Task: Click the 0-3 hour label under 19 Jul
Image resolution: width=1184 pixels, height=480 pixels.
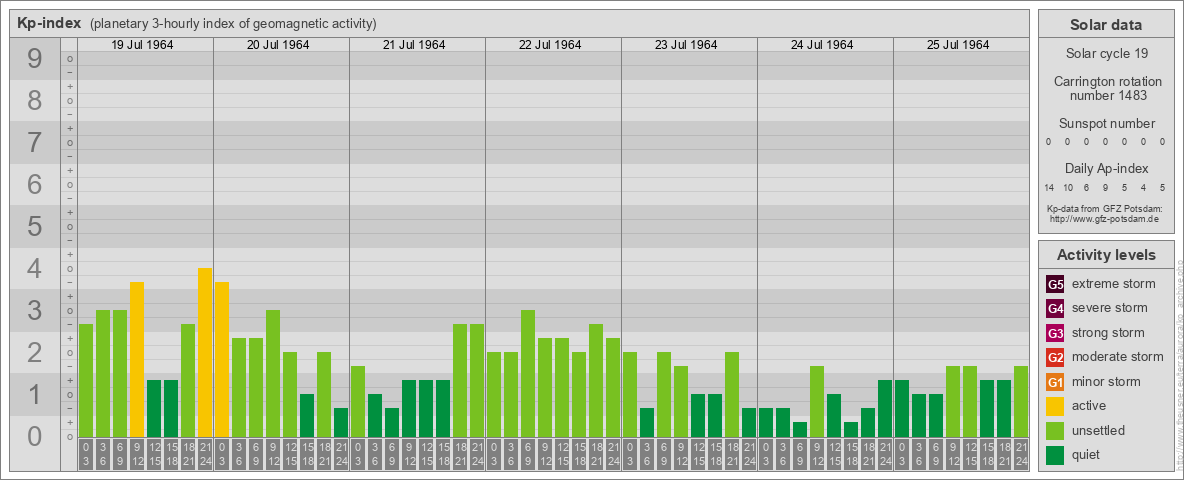Action: point(85,454)
